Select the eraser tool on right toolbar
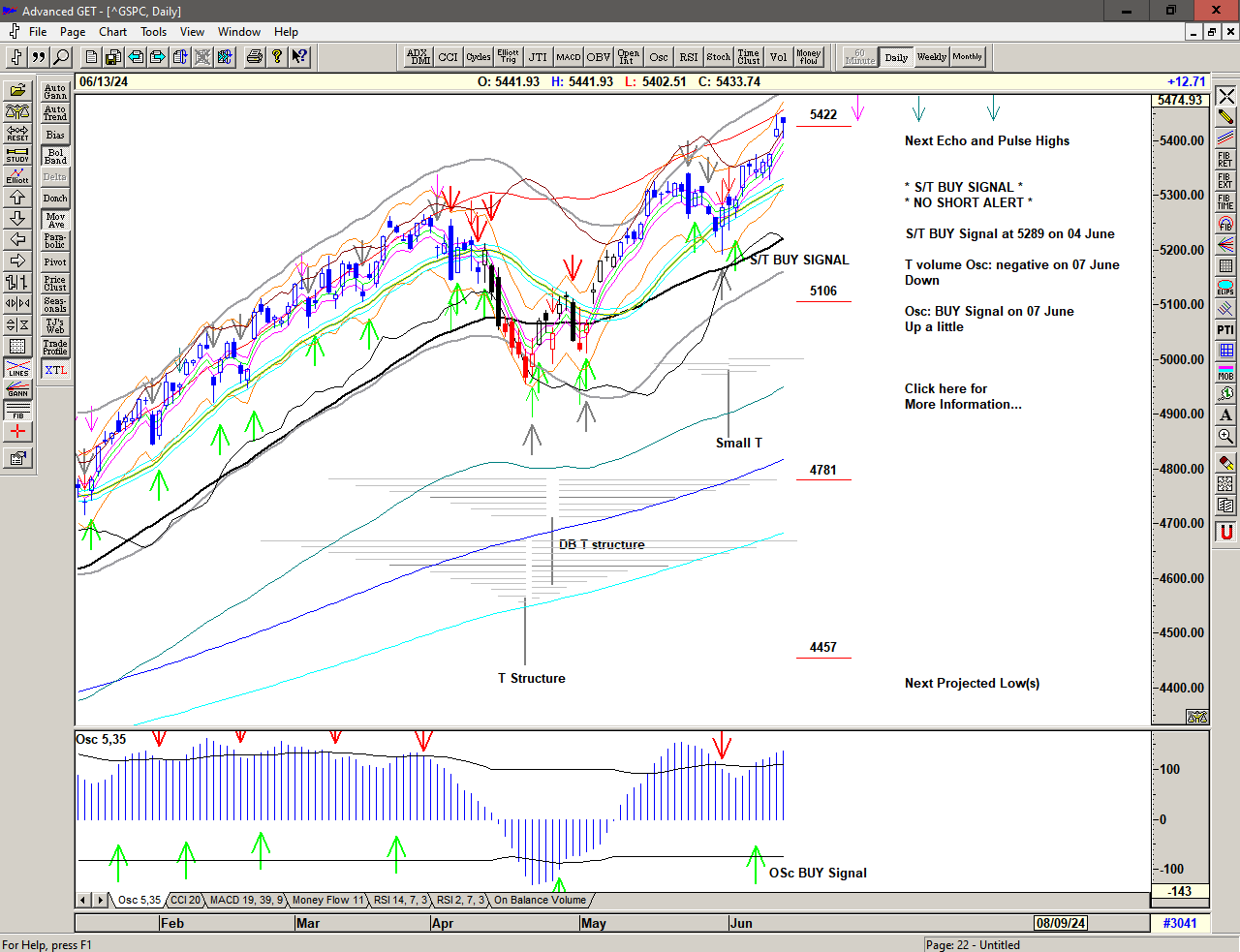The image size is (1240, 952). tap(1225, 463)
